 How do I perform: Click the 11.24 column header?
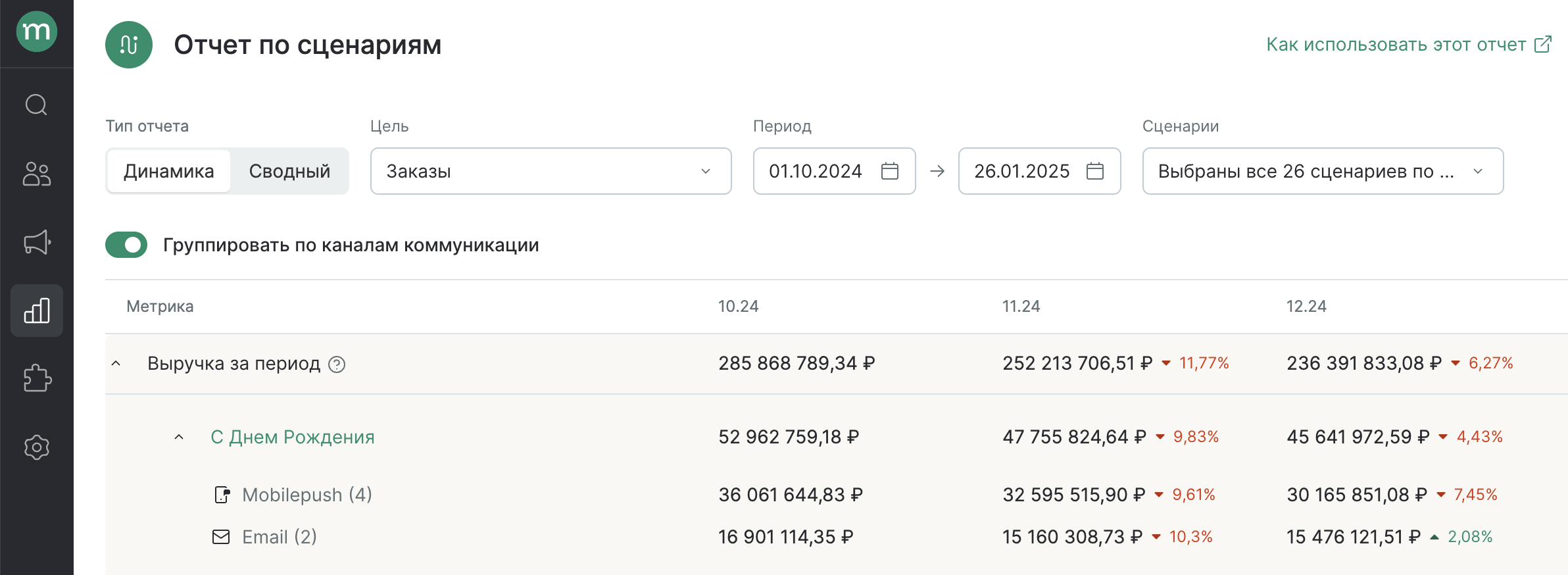(1021, 307)
